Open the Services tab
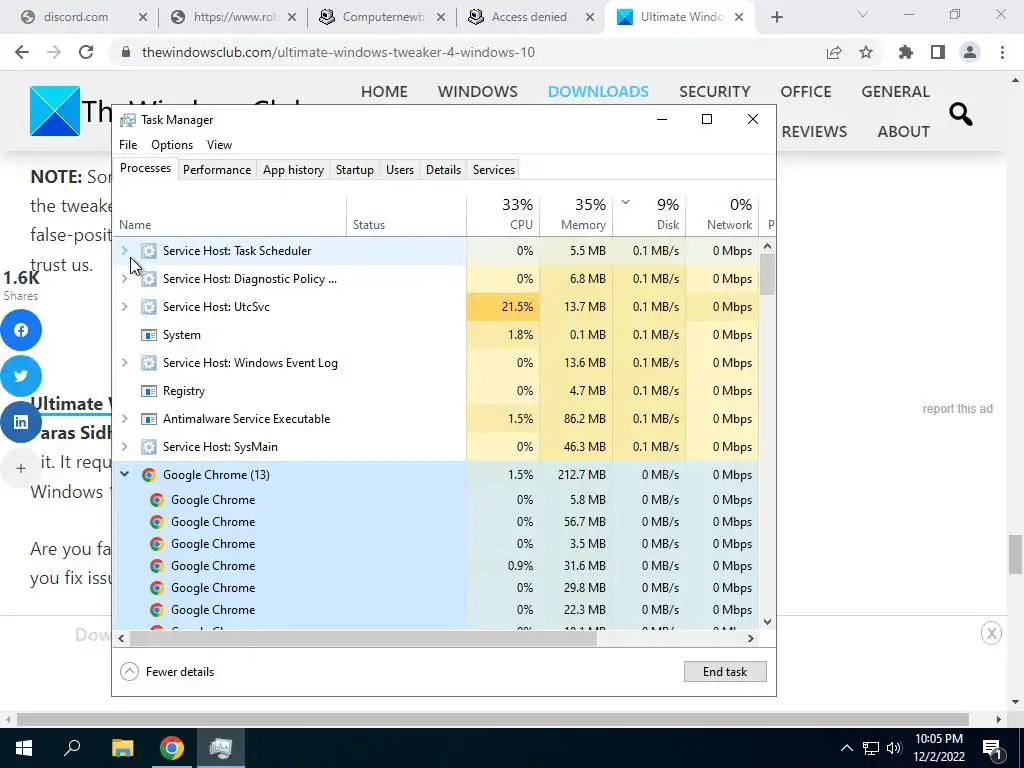1024x768 pixels. [494, 170]
